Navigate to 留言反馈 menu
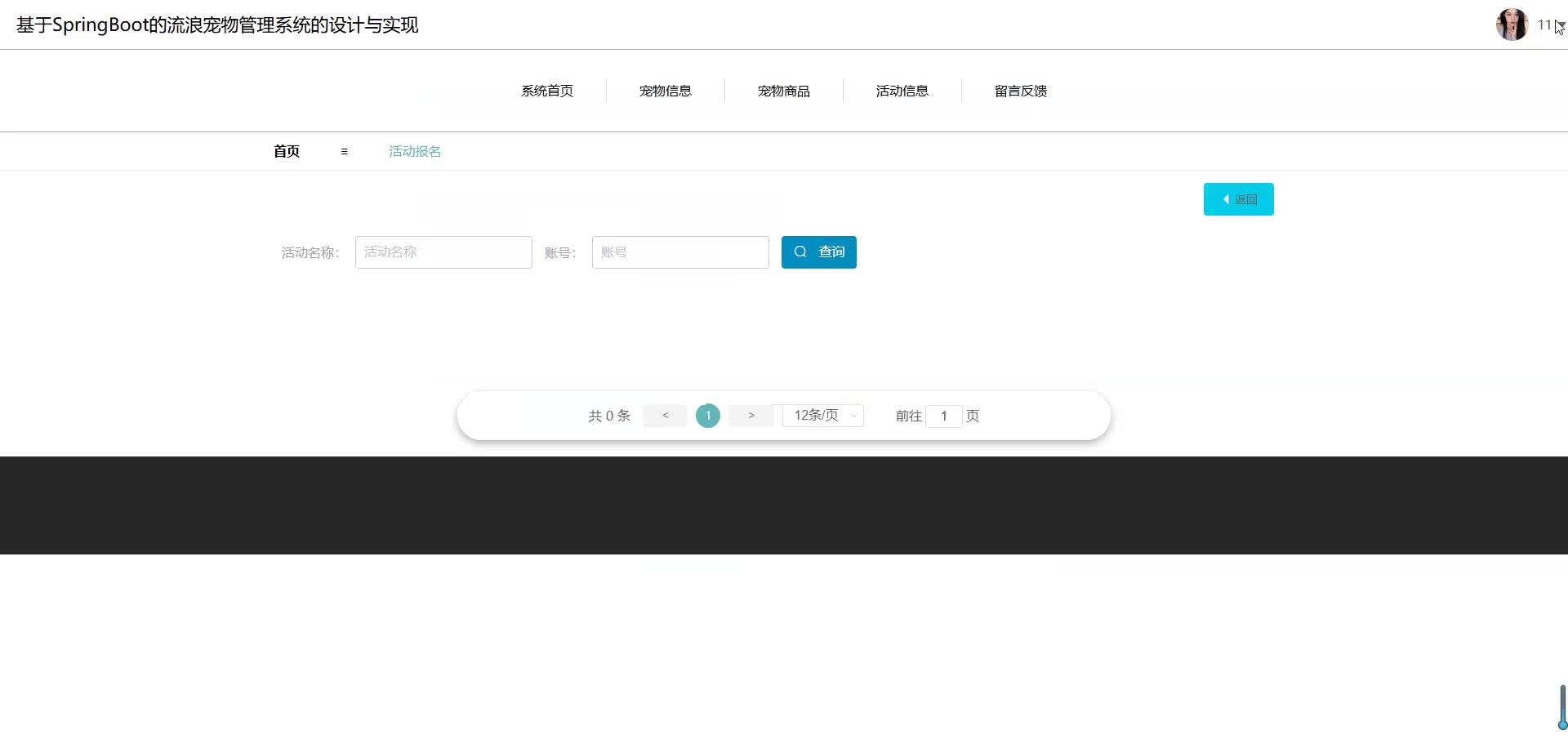Screen dimensions: 1568x748 pos(1021,91)
